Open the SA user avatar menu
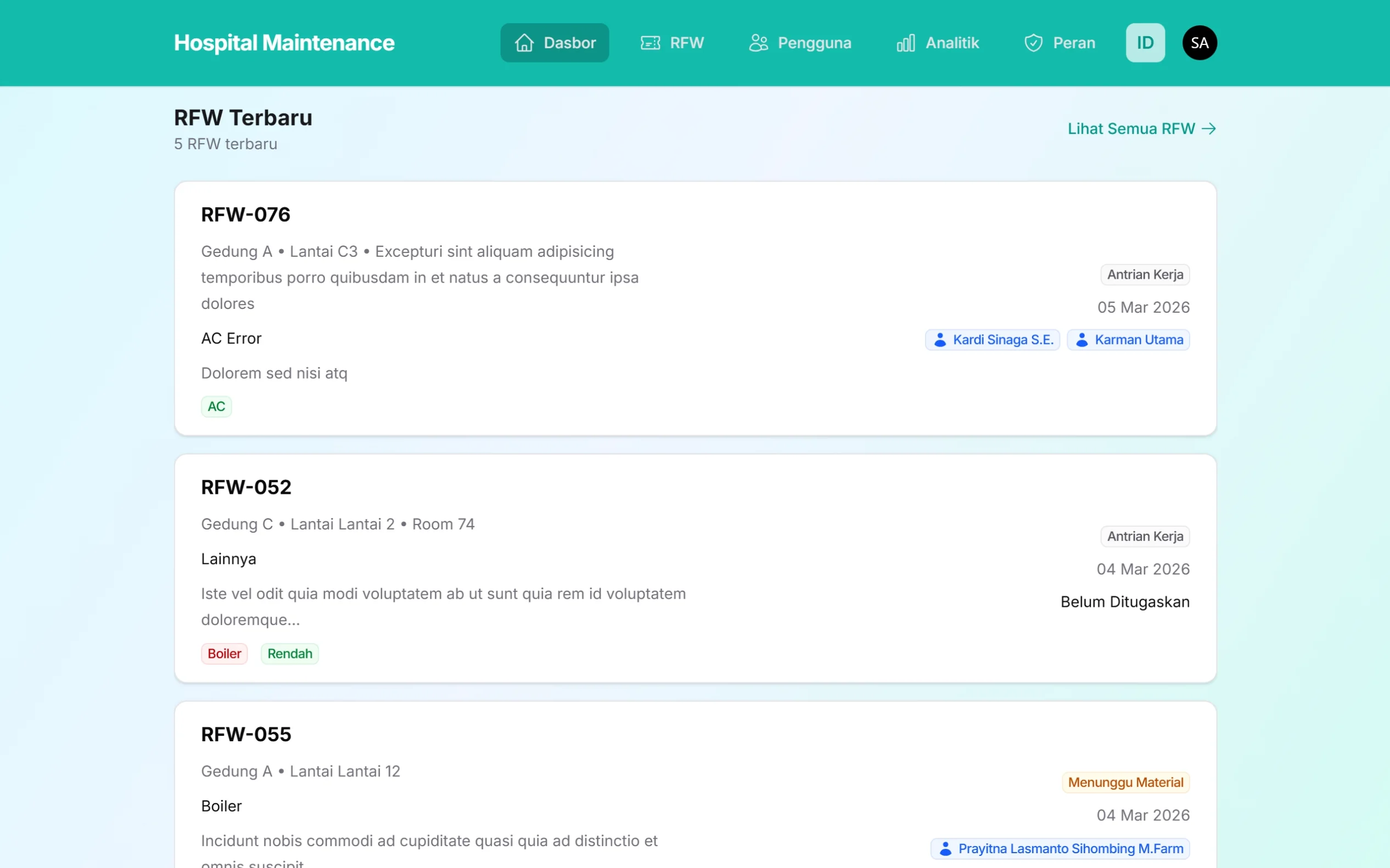Image resolution: width=1390 pixels, height=868 pixels. pos(1200,43)
